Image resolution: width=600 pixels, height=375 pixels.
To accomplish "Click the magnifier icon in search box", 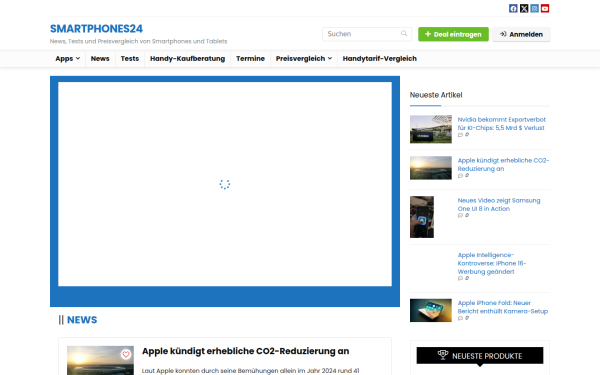I will point(404,34).
